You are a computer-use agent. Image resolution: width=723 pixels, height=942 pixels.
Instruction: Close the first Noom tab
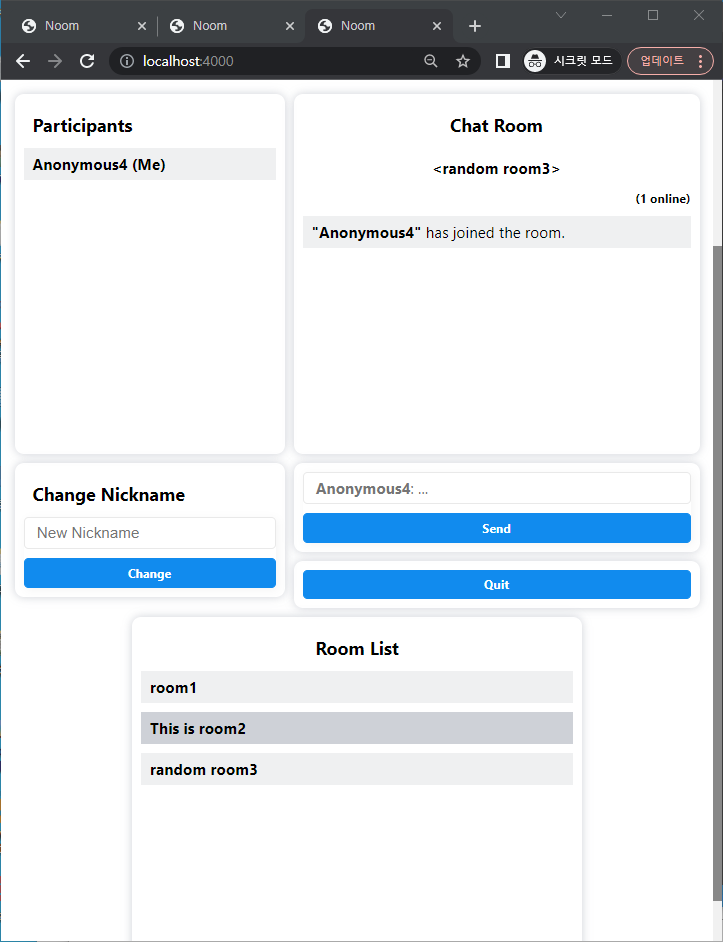click(141, 26)
